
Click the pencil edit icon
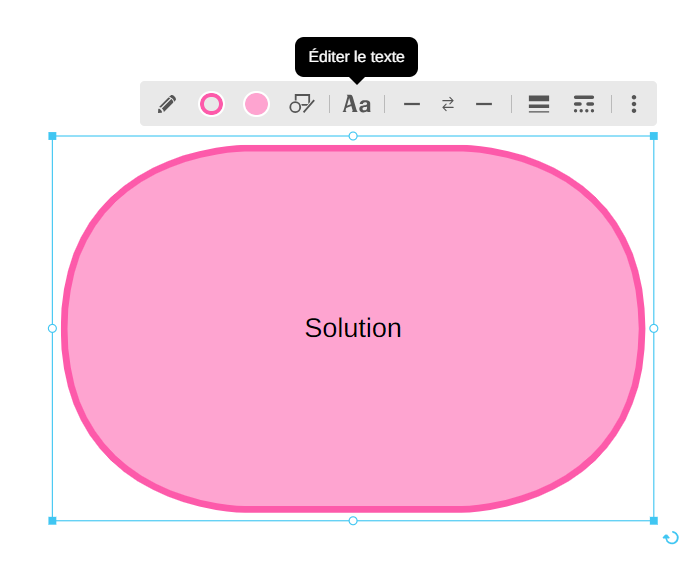click(167, 104)
